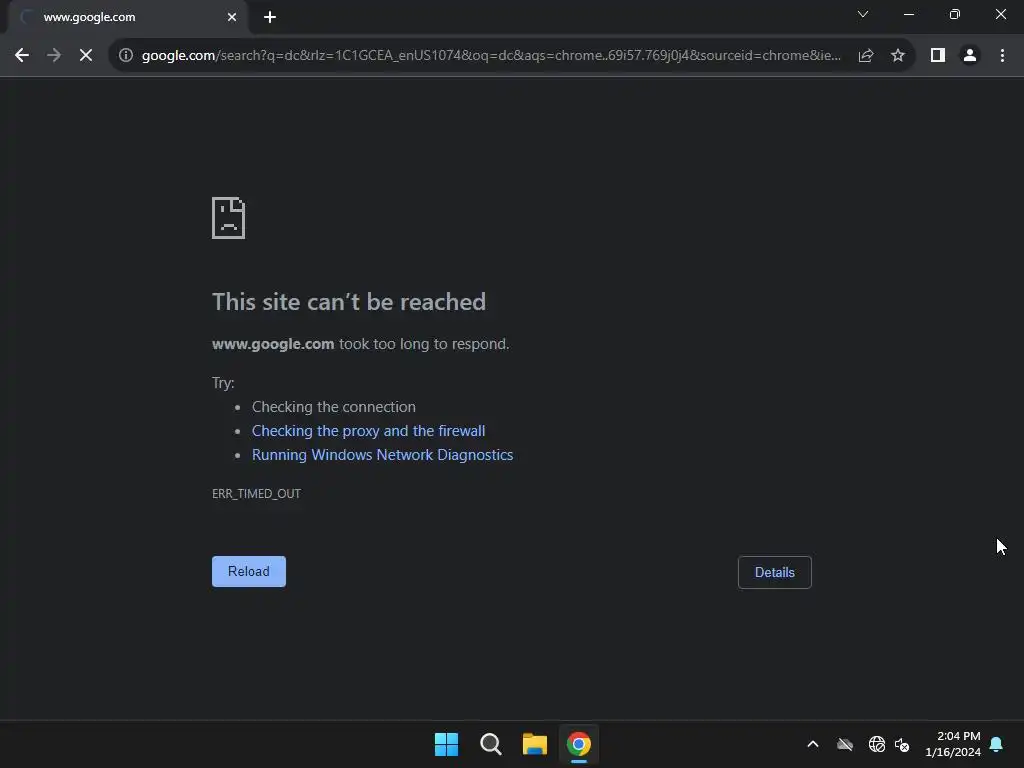This screenshot has height=768, width=1024.
Task: Close the www.google.com tab
Action: [232, 17]
